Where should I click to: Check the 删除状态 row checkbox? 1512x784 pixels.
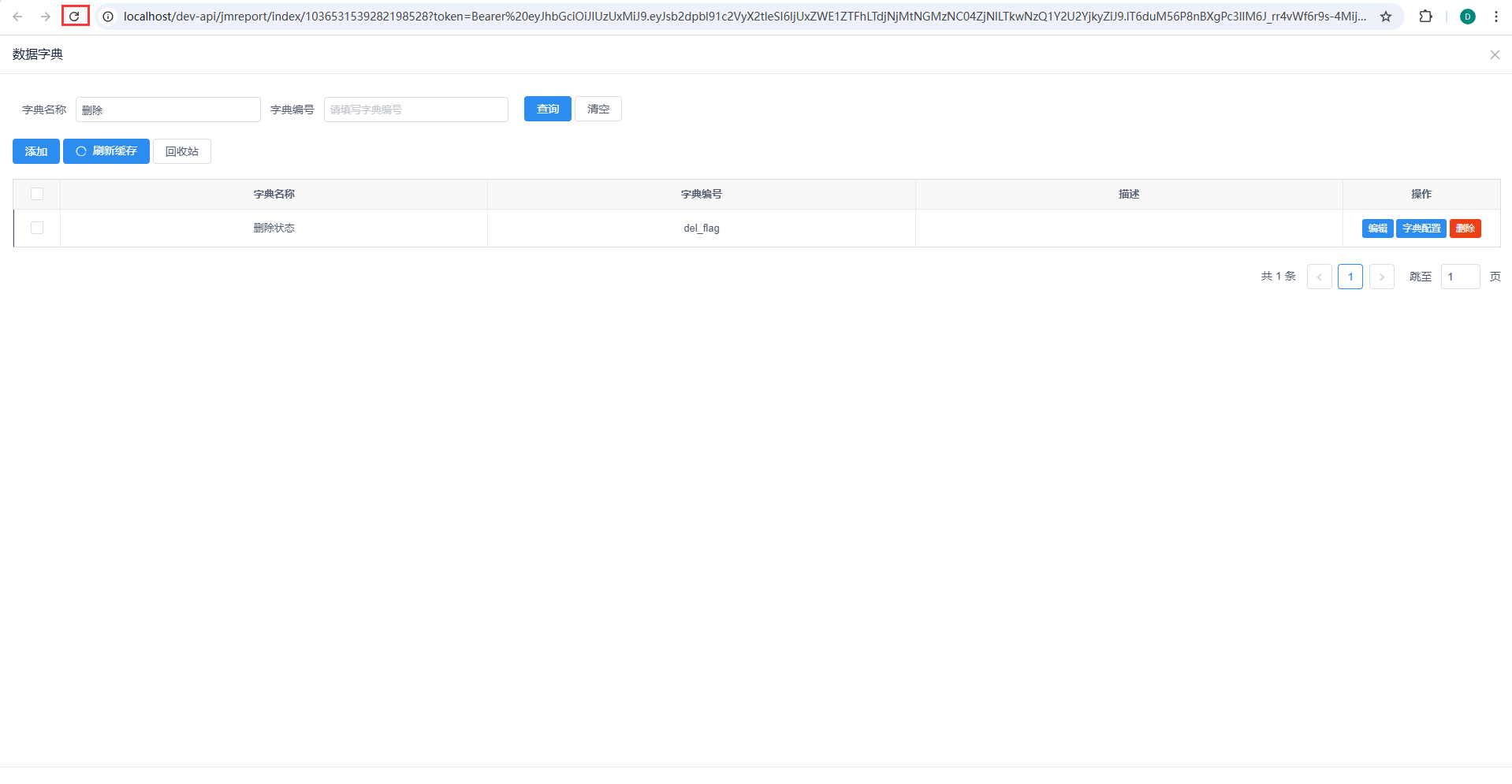37,228
